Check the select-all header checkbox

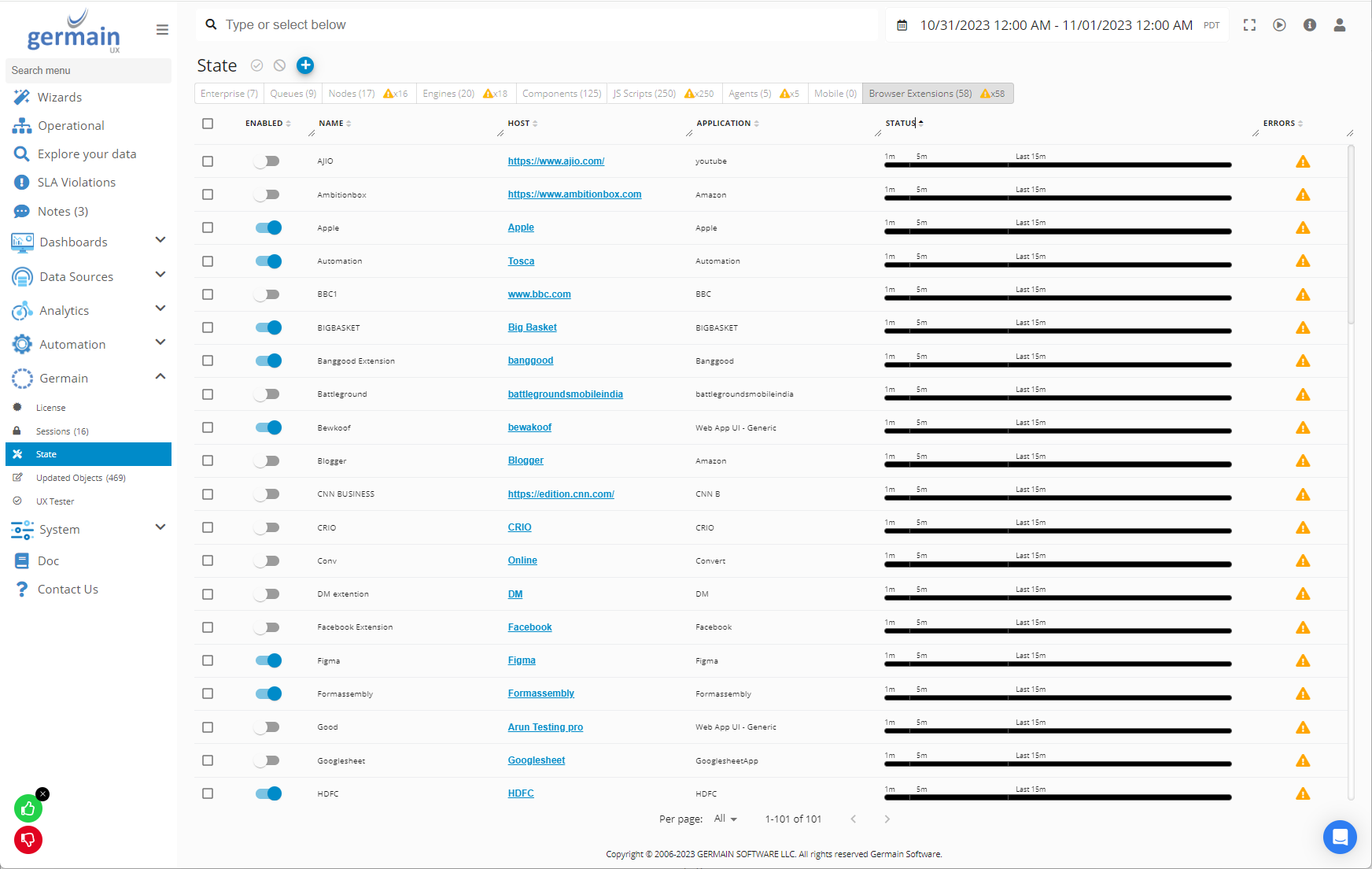point(208,124)
